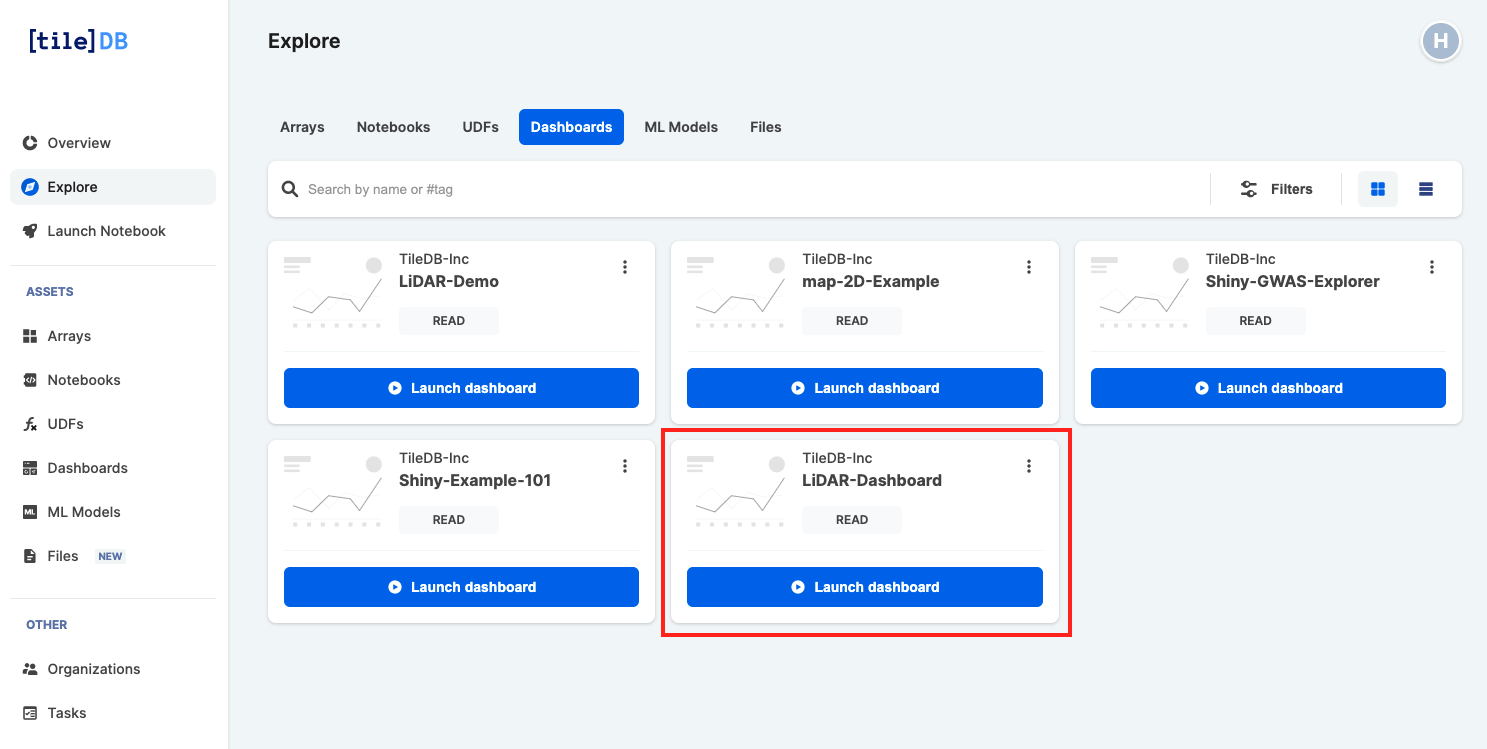Image resolution: width=1487 pixels, height=749 pixels.
Task: Open the Overview section from the sidebar
Action: point(77,142)
